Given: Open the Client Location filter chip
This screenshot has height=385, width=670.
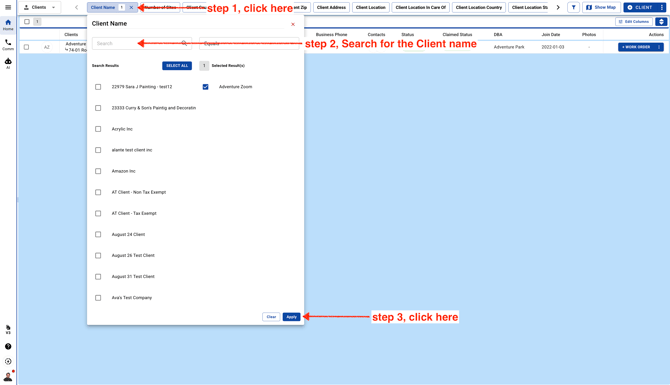Looking at the screenshot, I should (x=370, y=7).
